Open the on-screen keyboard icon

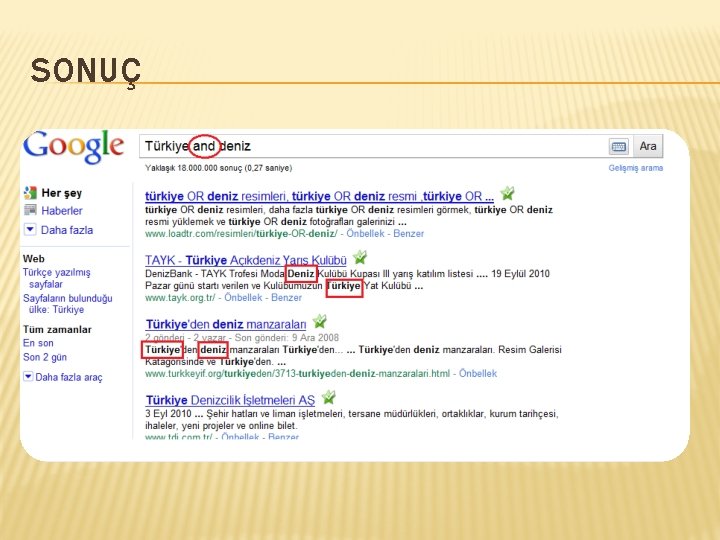point(619,146)
